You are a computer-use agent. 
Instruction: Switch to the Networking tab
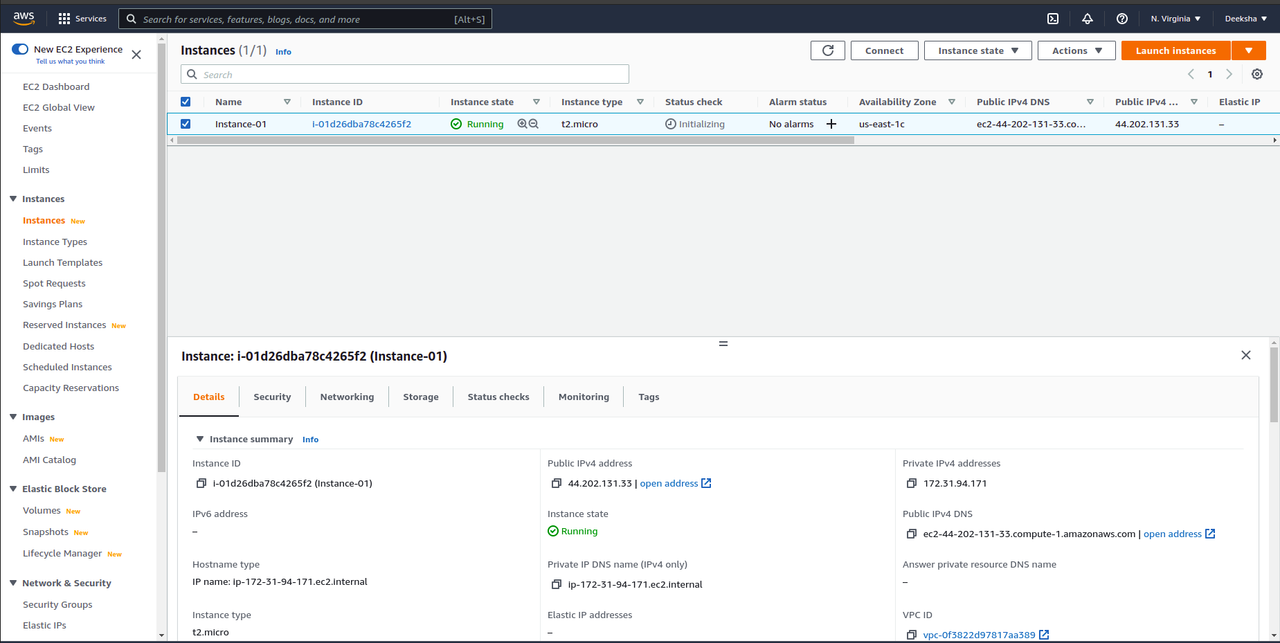pos(347,397)
